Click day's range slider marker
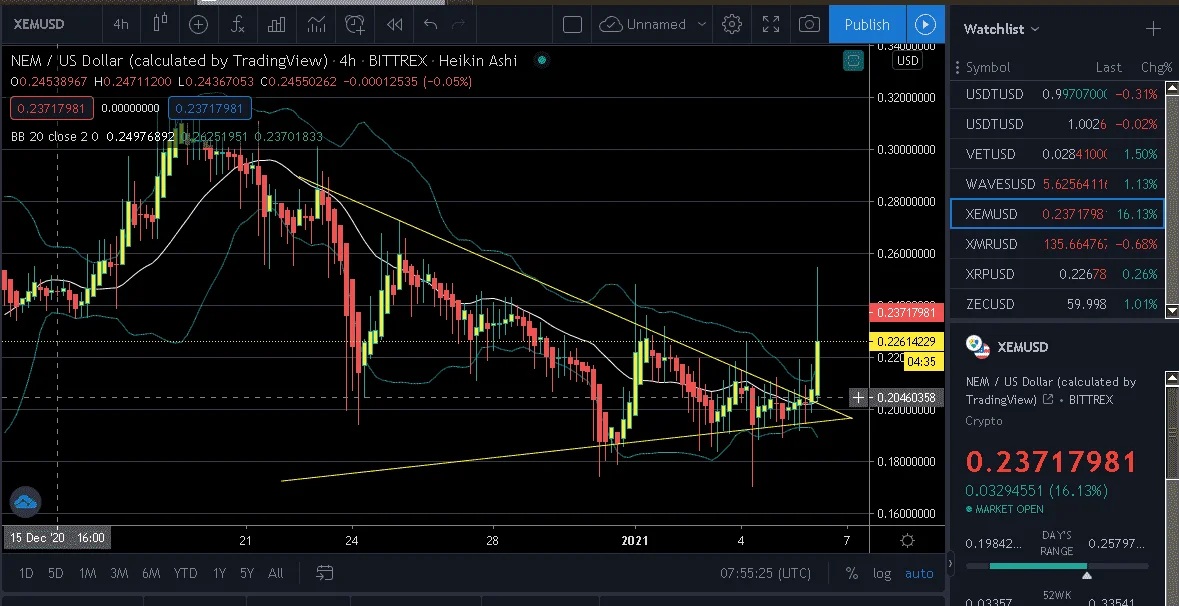 click(x=1087, y=575)
